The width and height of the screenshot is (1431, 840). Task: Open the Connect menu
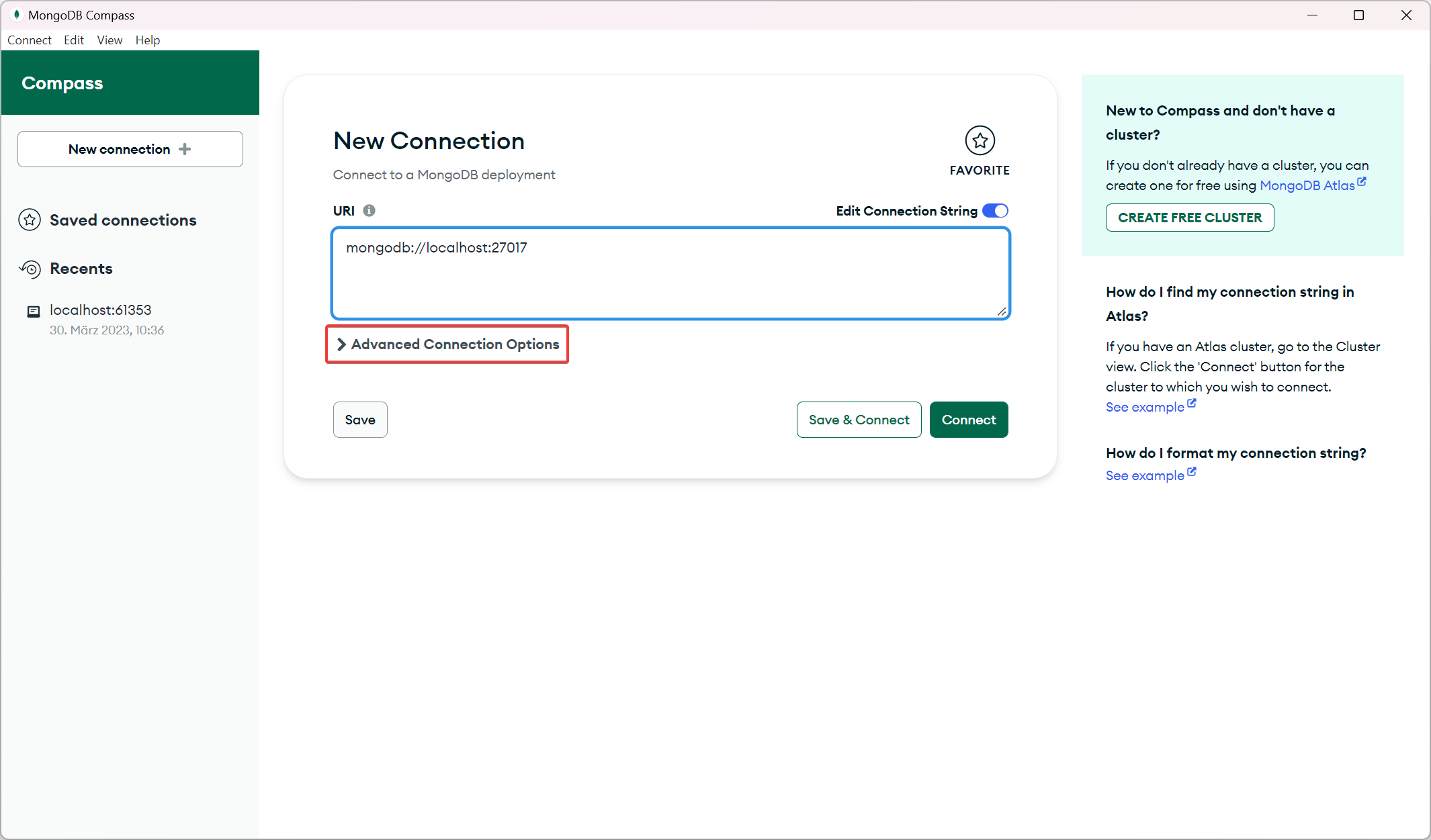[29, 40]
